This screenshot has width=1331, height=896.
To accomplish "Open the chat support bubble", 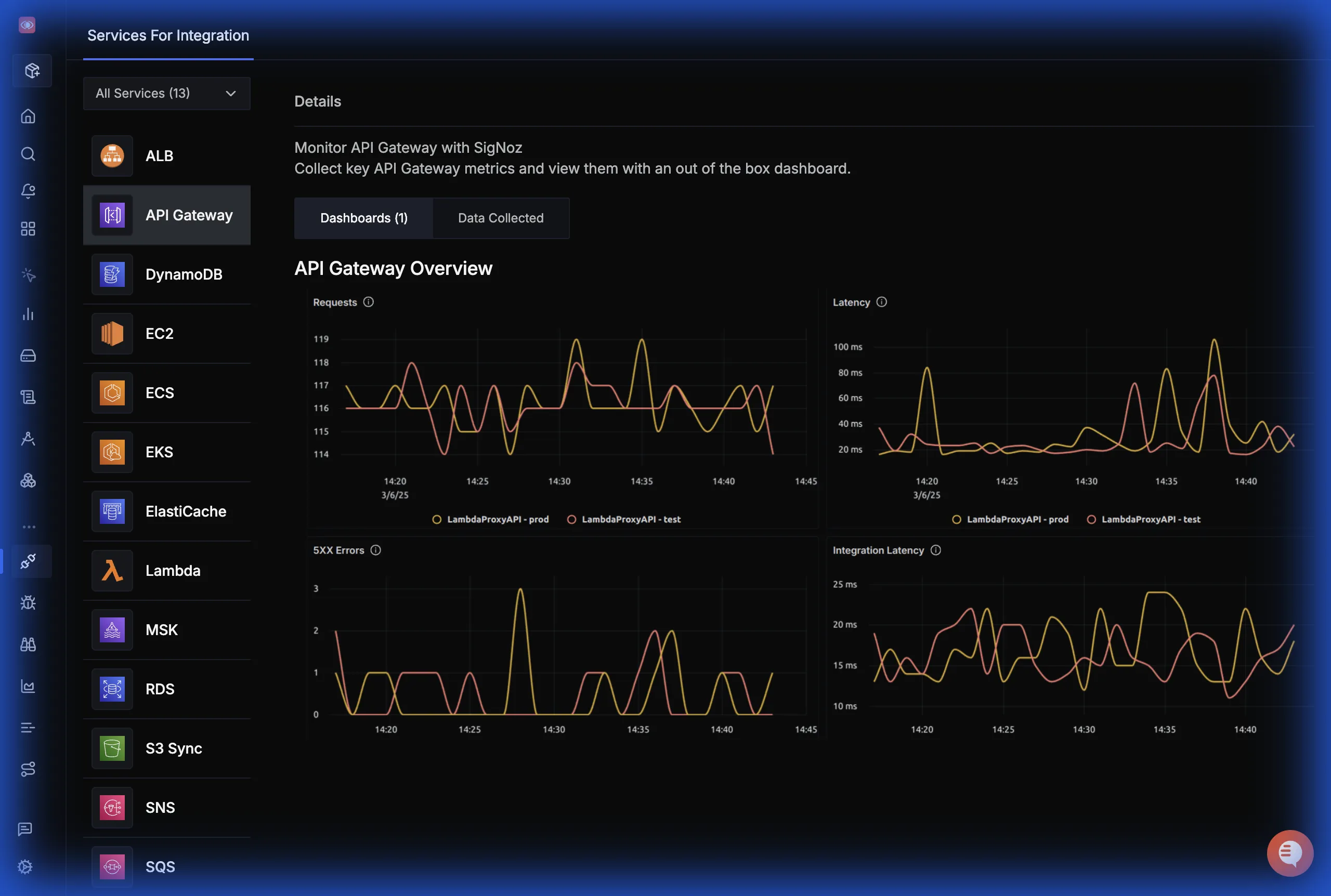I will [x=1289, y=852].
